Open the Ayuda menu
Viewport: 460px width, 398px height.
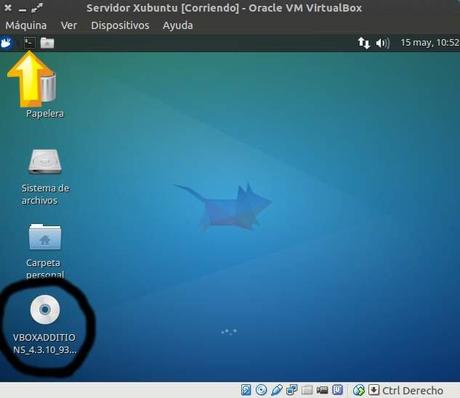point(178,25)
